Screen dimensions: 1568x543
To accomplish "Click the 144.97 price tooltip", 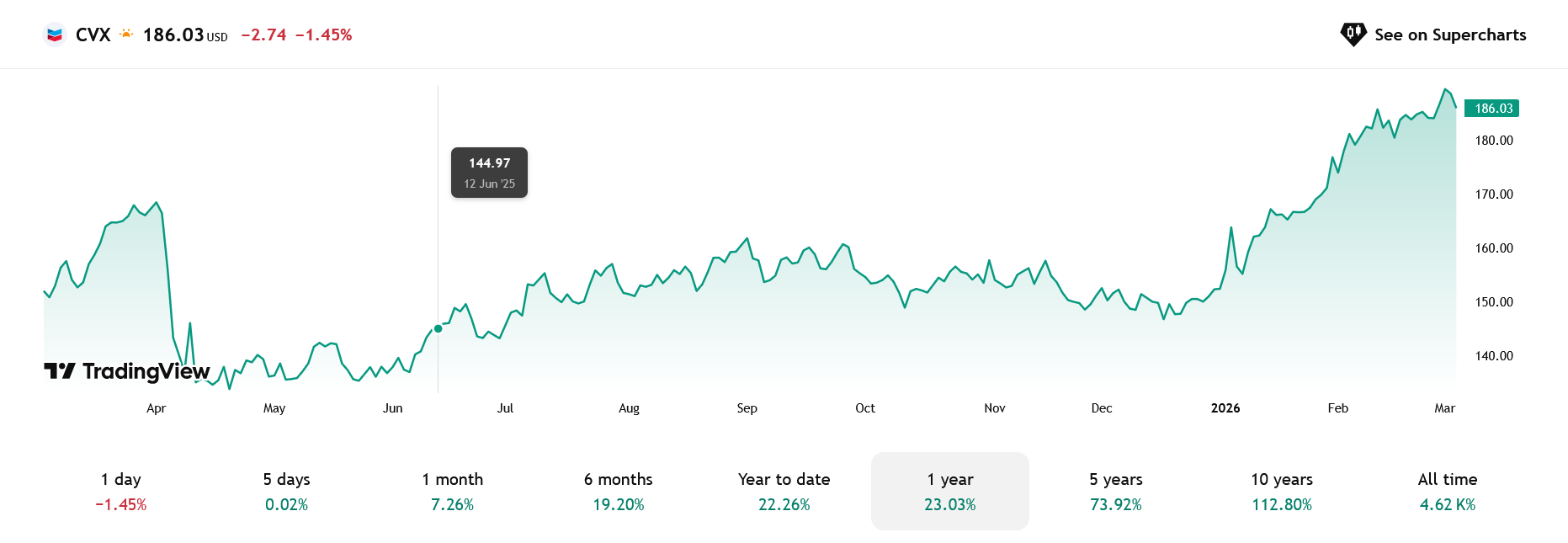I will (x=489, y=173).
